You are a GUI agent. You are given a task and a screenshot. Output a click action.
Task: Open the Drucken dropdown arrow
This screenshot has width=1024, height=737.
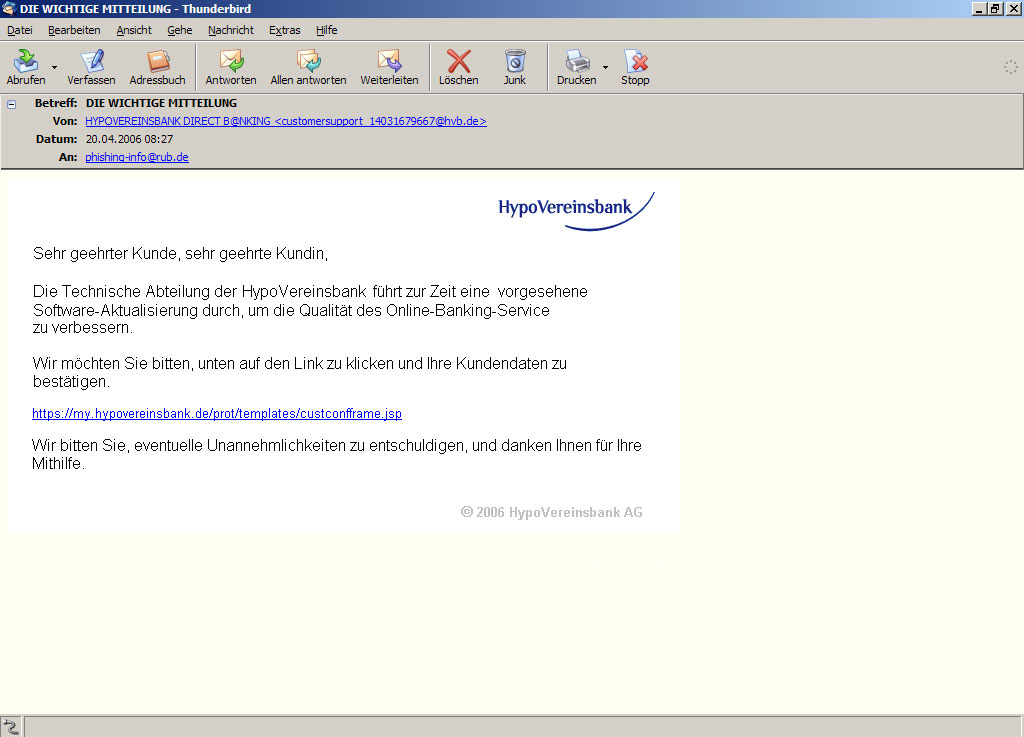pyautogui.click(x=605, y=67)
